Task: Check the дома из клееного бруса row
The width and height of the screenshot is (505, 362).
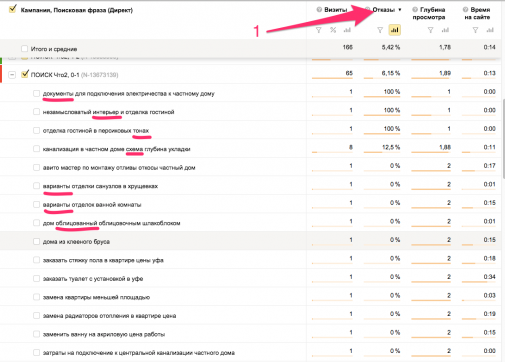Action: click(x=36, y=241)
